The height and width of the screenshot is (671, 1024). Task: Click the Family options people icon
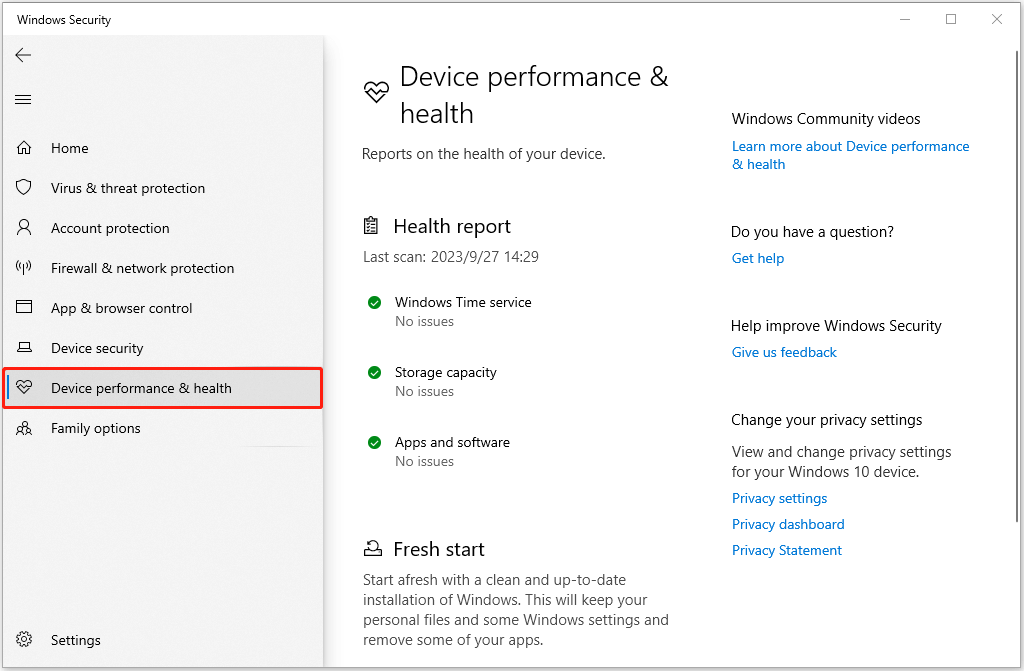pos(24,428)
